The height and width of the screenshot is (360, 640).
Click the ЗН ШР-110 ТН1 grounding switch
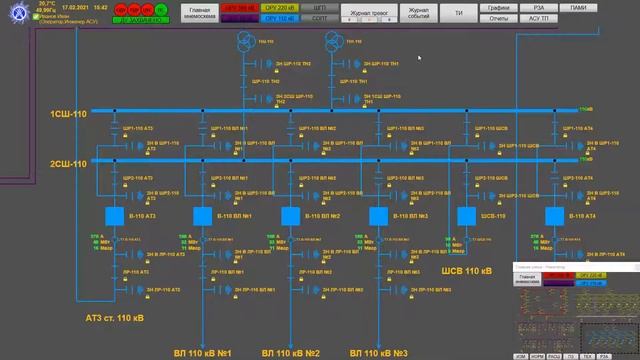click(351, 64)
